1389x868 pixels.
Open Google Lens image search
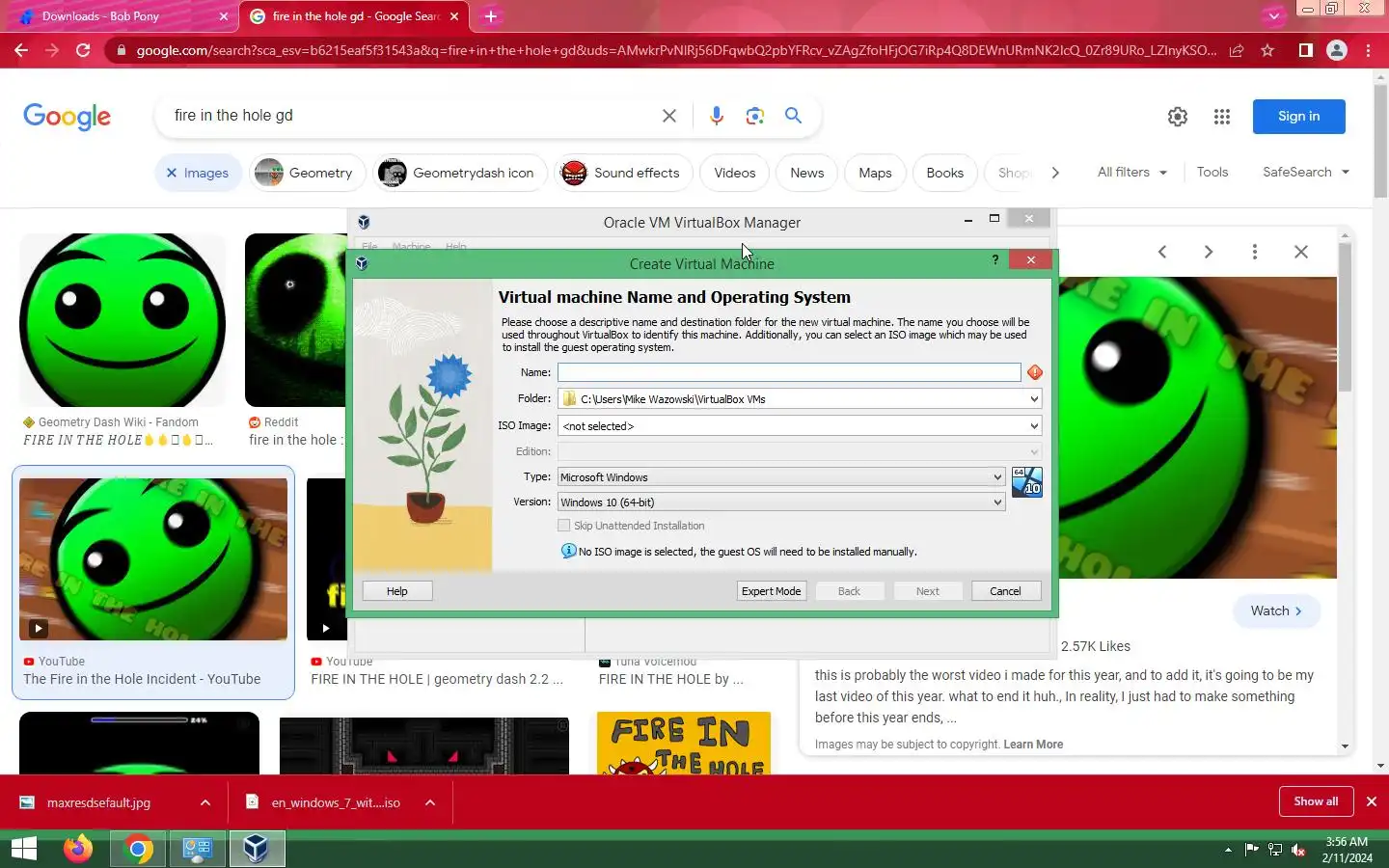pyautogui.click(x=755, y=116)
